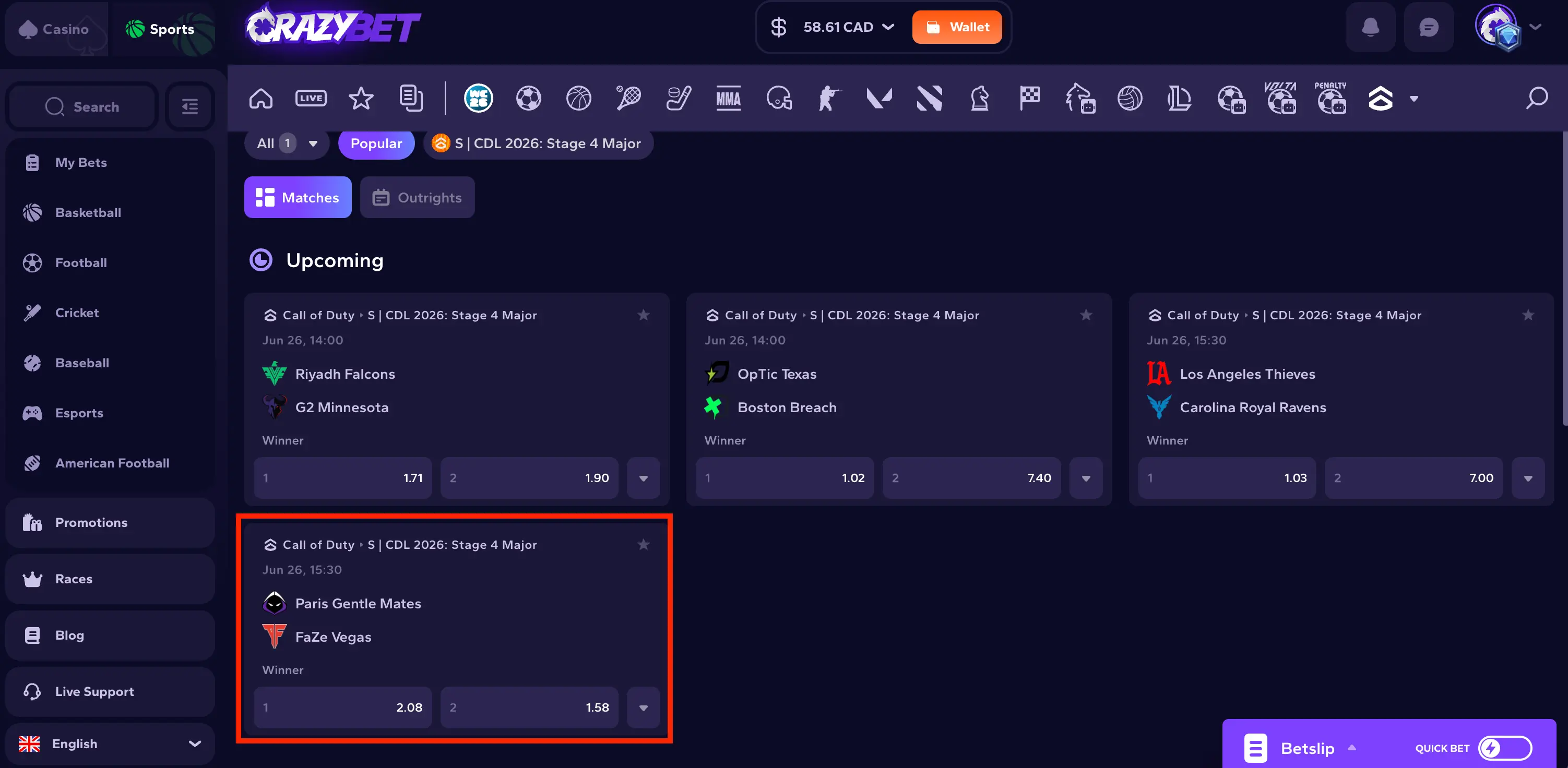Bet on G2 Minnesota at 1.90

coord(529,478)
